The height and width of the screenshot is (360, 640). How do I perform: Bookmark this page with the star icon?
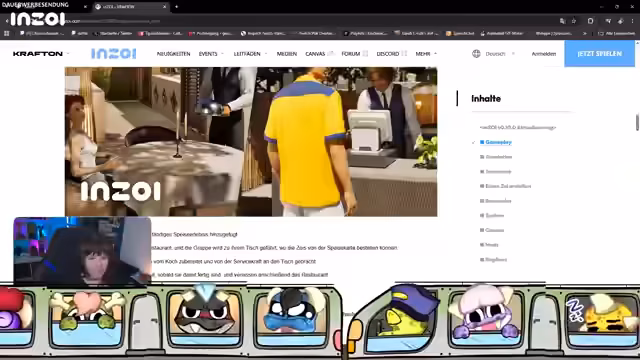[x=574, y=21]
